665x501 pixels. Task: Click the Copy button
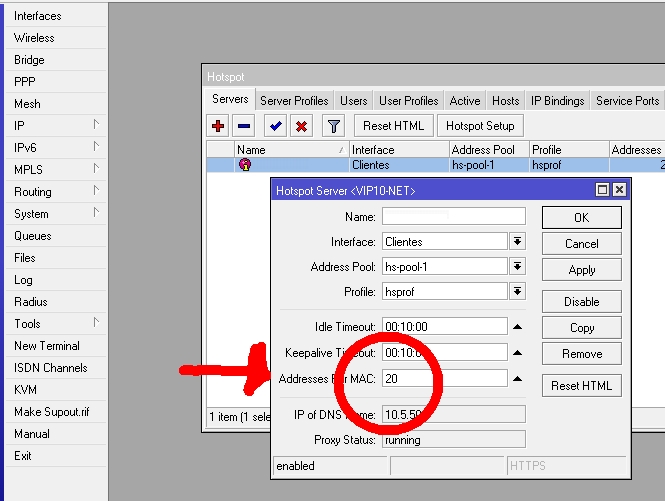[581, 327]
